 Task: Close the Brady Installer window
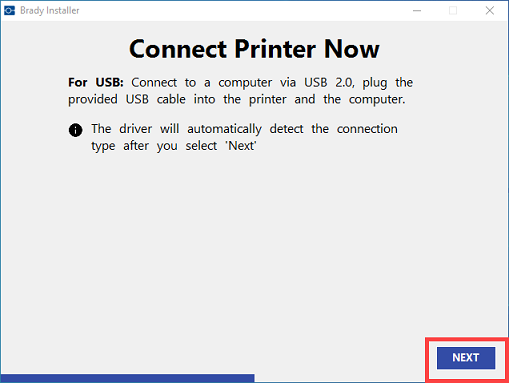coord(490,11)
